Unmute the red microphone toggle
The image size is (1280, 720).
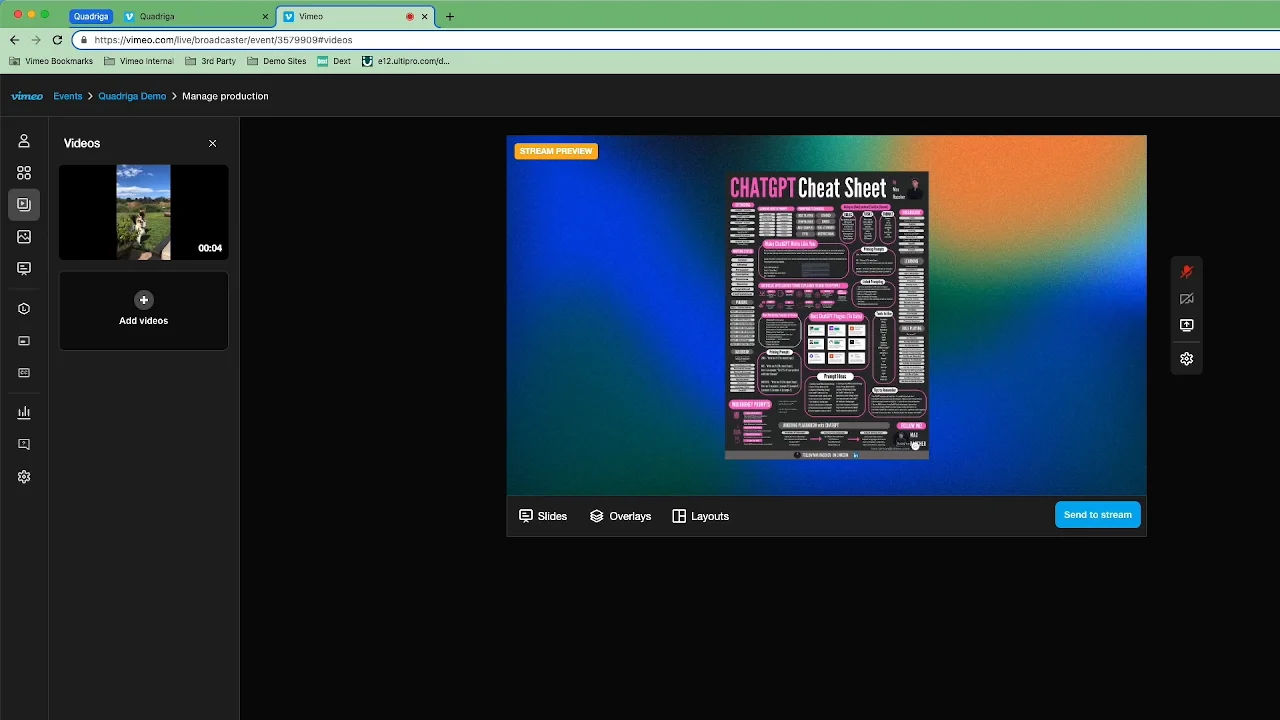click(1187, 272)
